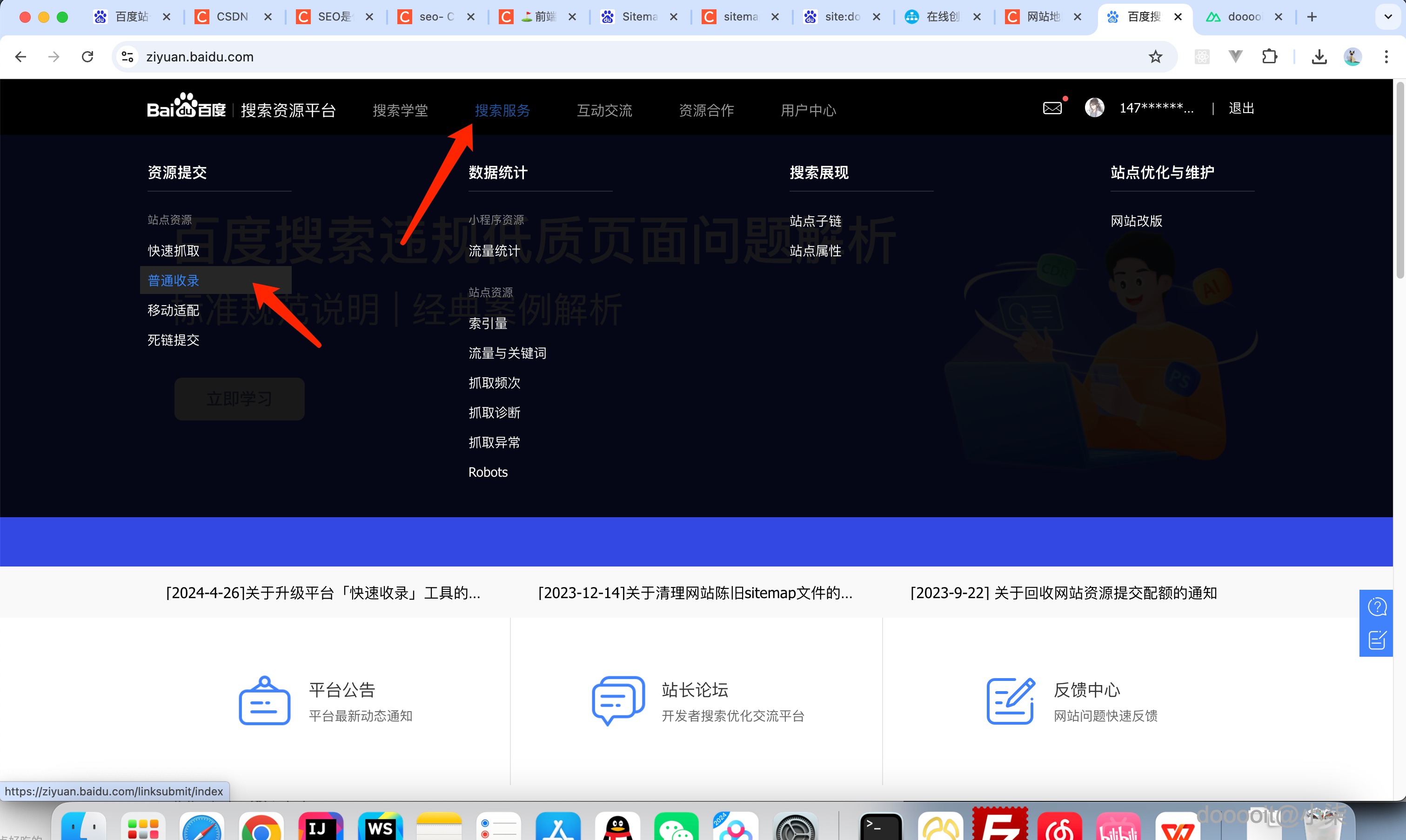The height and width of the screenshot is (840, 1406).
Task: Bookmark this page with the star icon
Action: coord(1155,57)
